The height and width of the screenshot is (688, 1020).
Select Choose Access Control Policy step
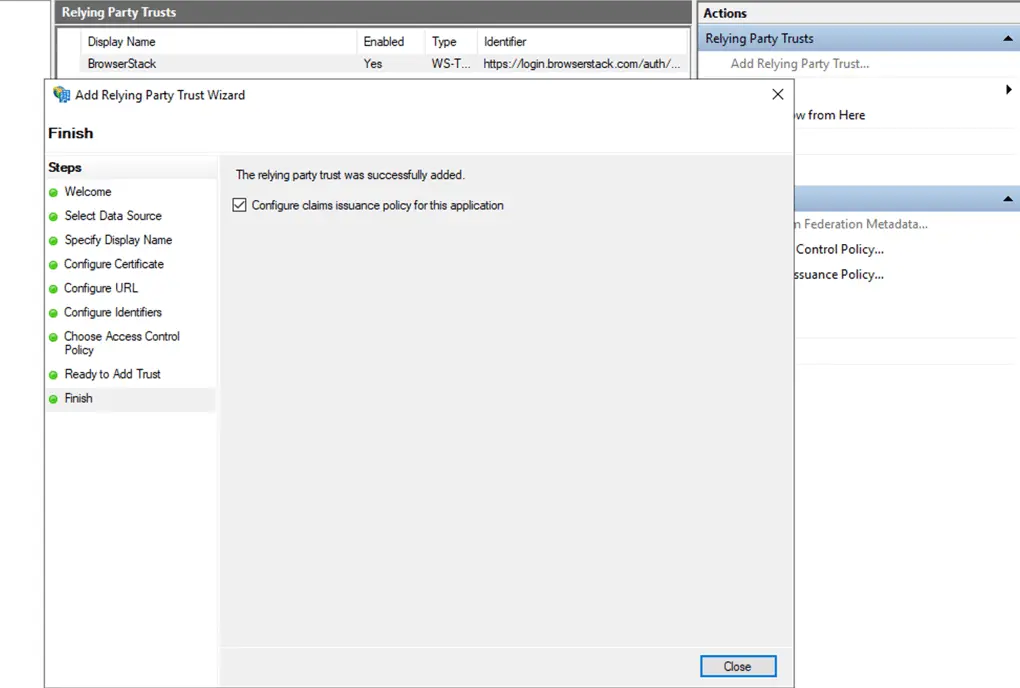[121, 343]
